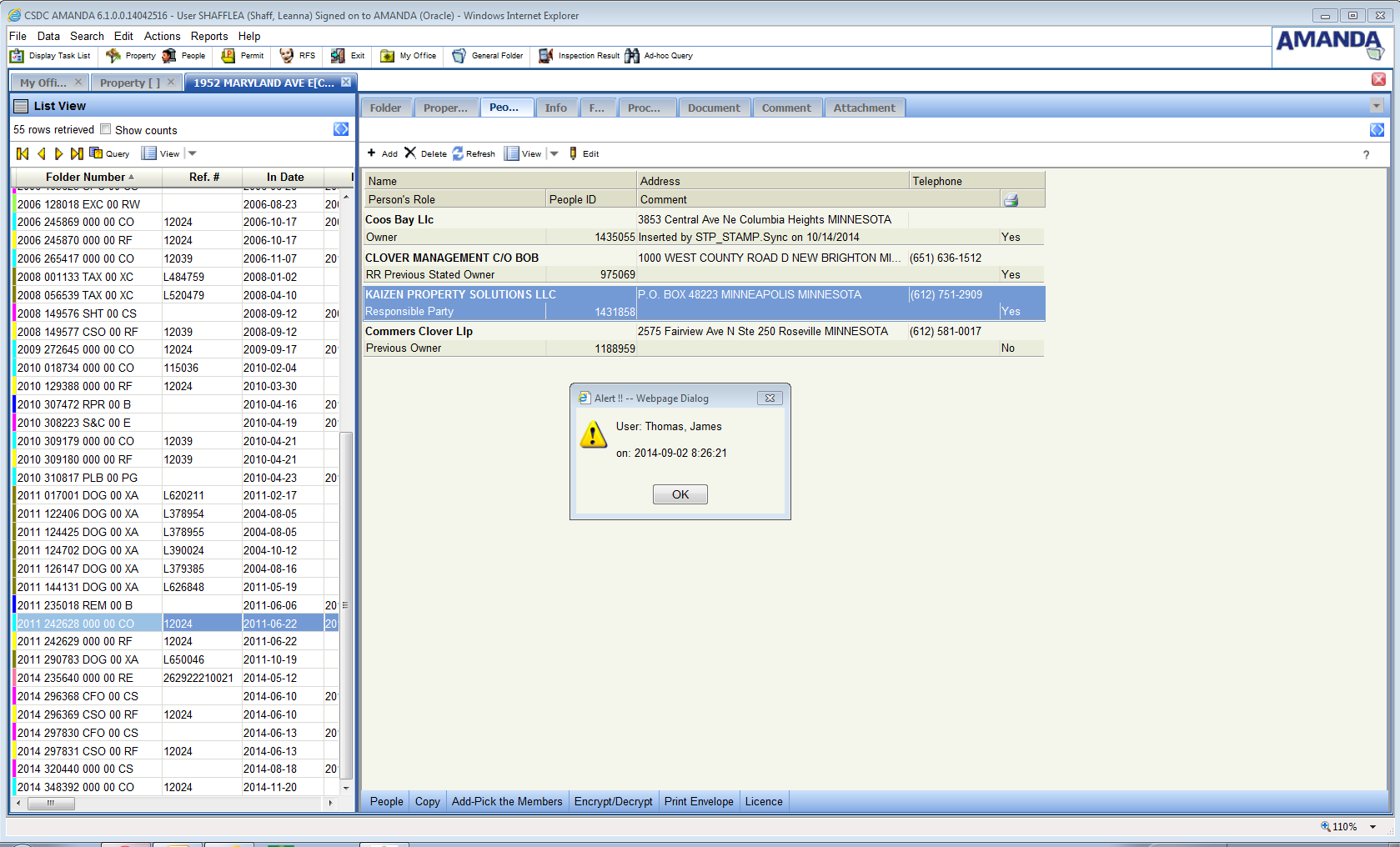This screenshot has height=847, width=1400.
Task: Switch to the Attachment tab
Action: coord(864,108)
